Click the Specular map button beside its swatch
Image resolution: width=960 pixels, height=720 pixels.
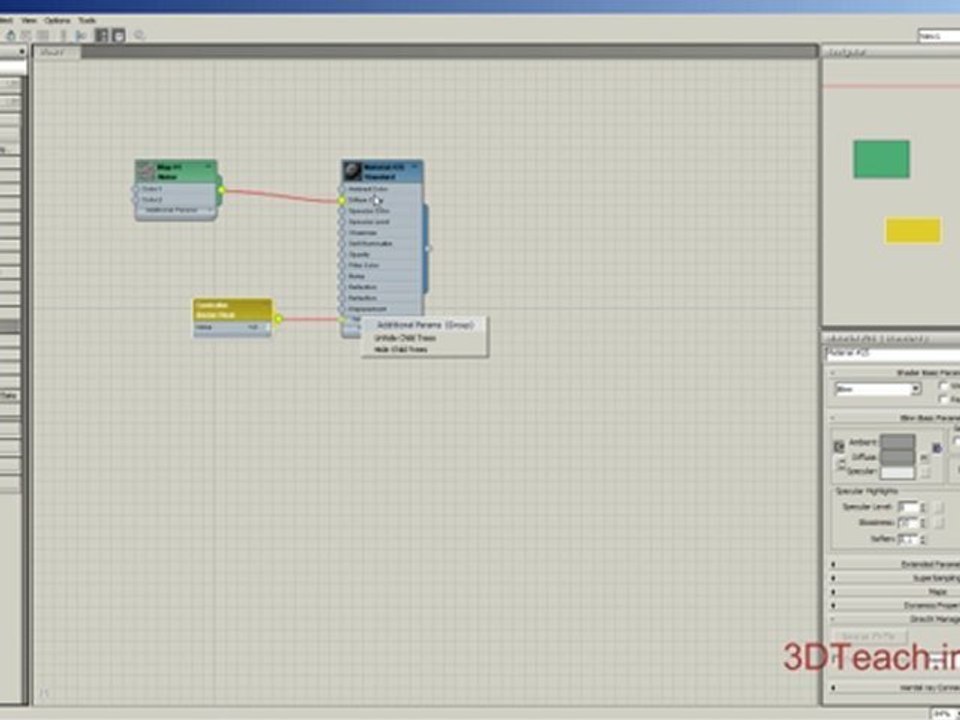pos(924,472)
